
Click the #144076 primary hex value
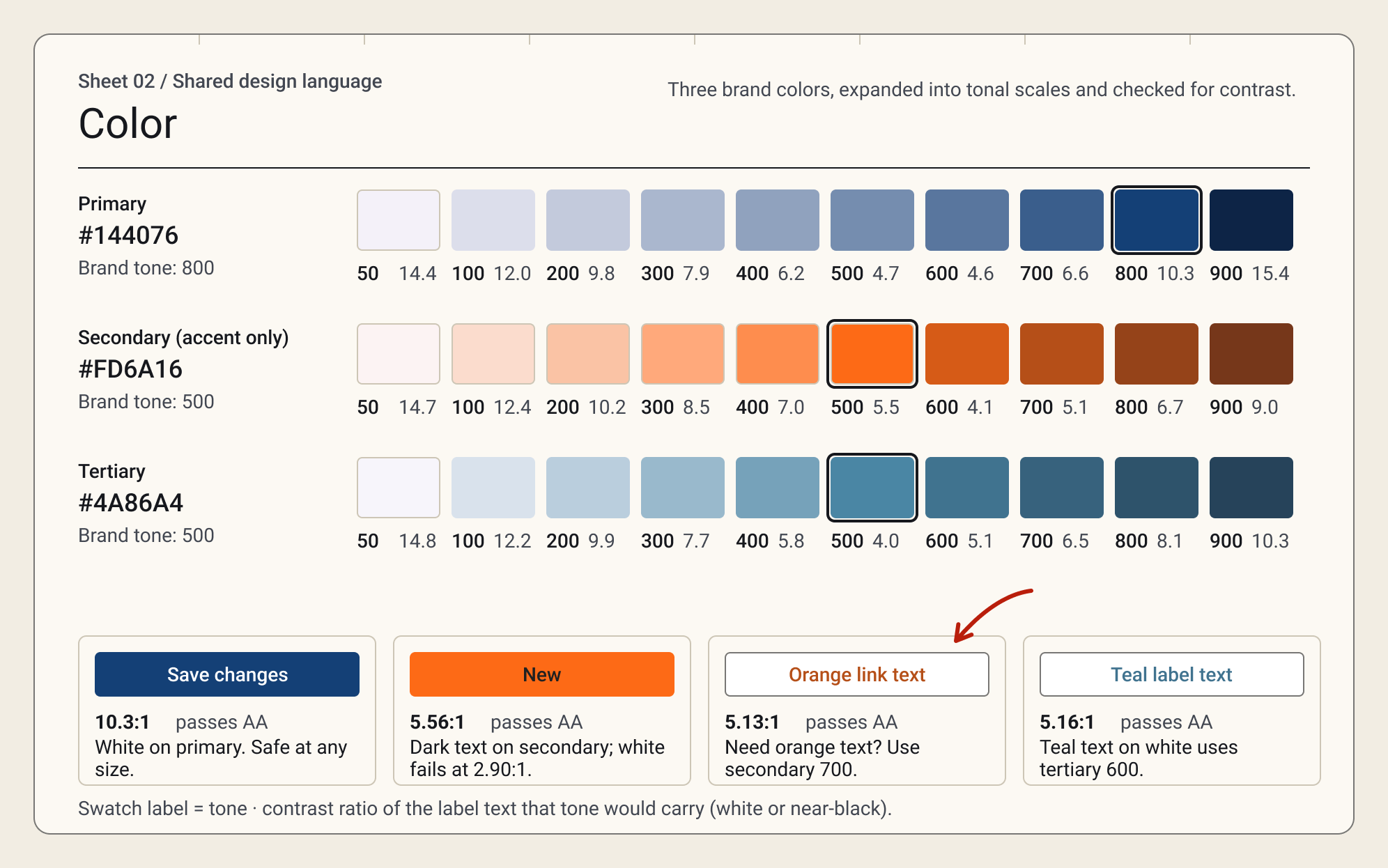click(128, 235)
